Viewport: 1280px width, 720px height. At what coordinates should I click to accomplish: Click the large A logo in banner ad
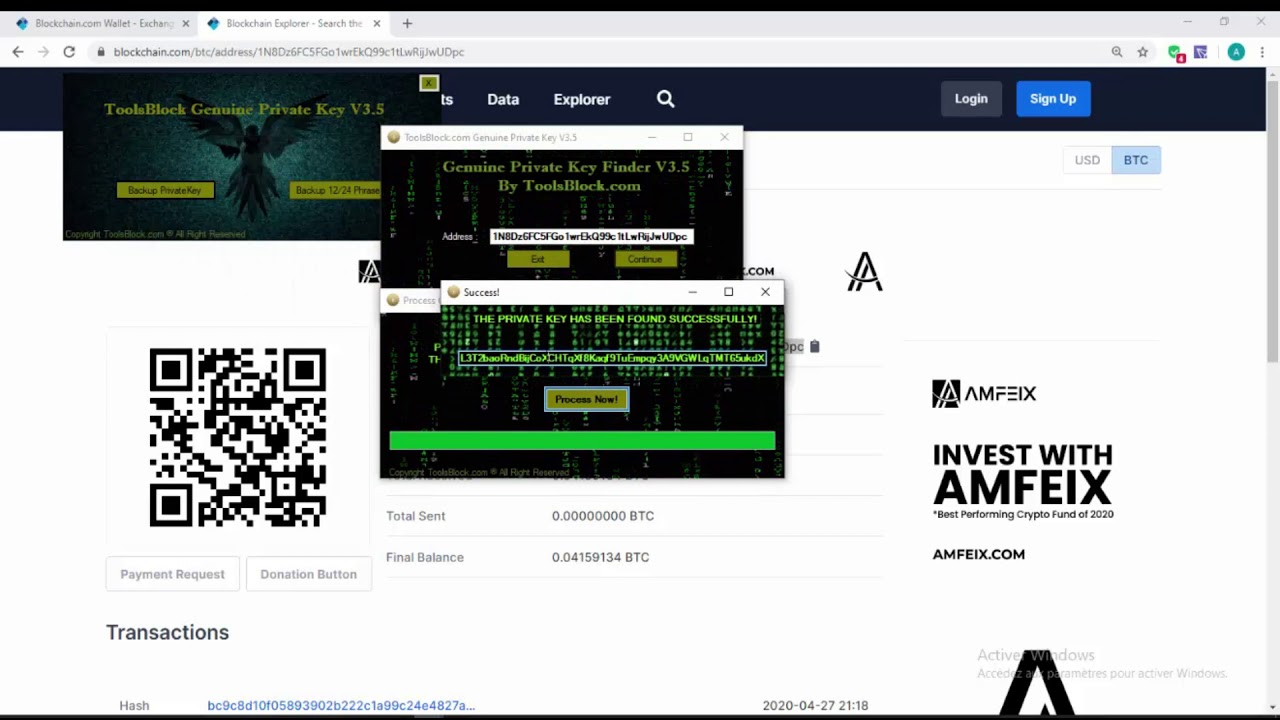coord(865,272)
